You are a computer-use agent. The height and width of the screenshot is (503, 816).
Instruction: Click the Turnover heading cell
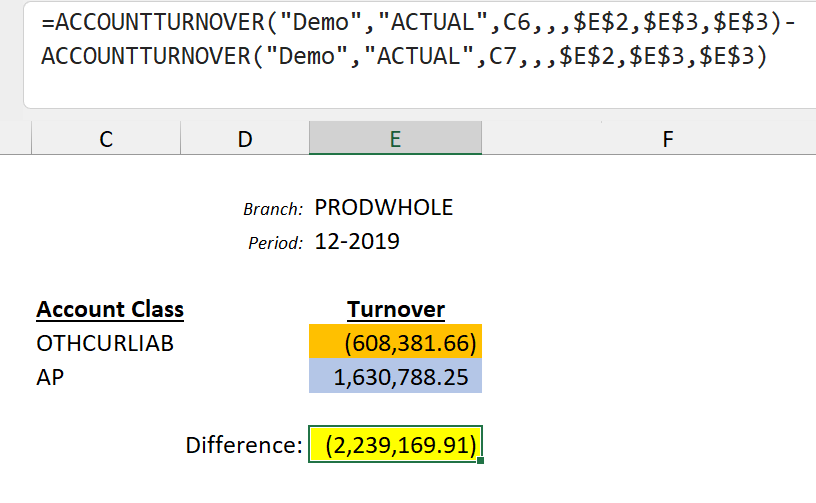(396, 309)
